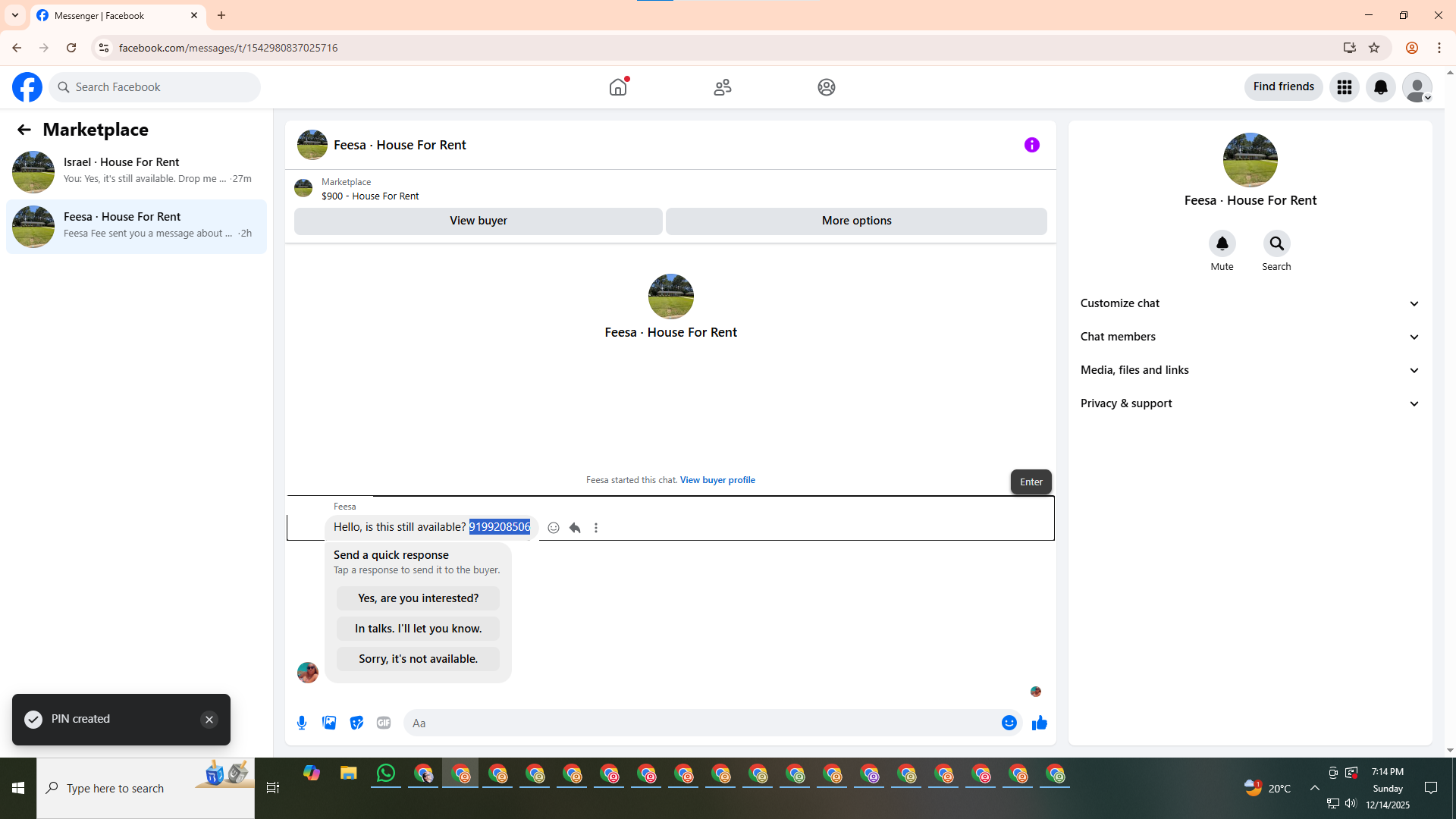Screen dimensions: 1456x819
Task: Click the voice clip microphone icon
Action: pos(302,723)
